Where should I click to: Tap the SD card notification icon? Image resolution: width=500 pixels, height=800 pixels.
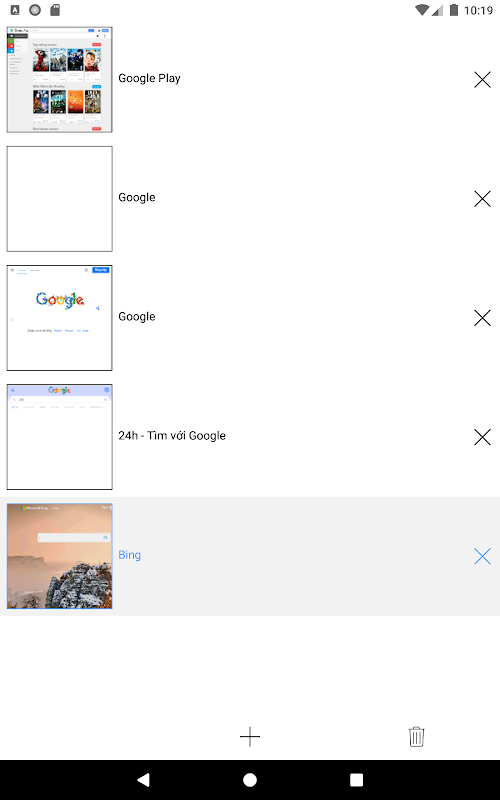[x=55, y=10]
